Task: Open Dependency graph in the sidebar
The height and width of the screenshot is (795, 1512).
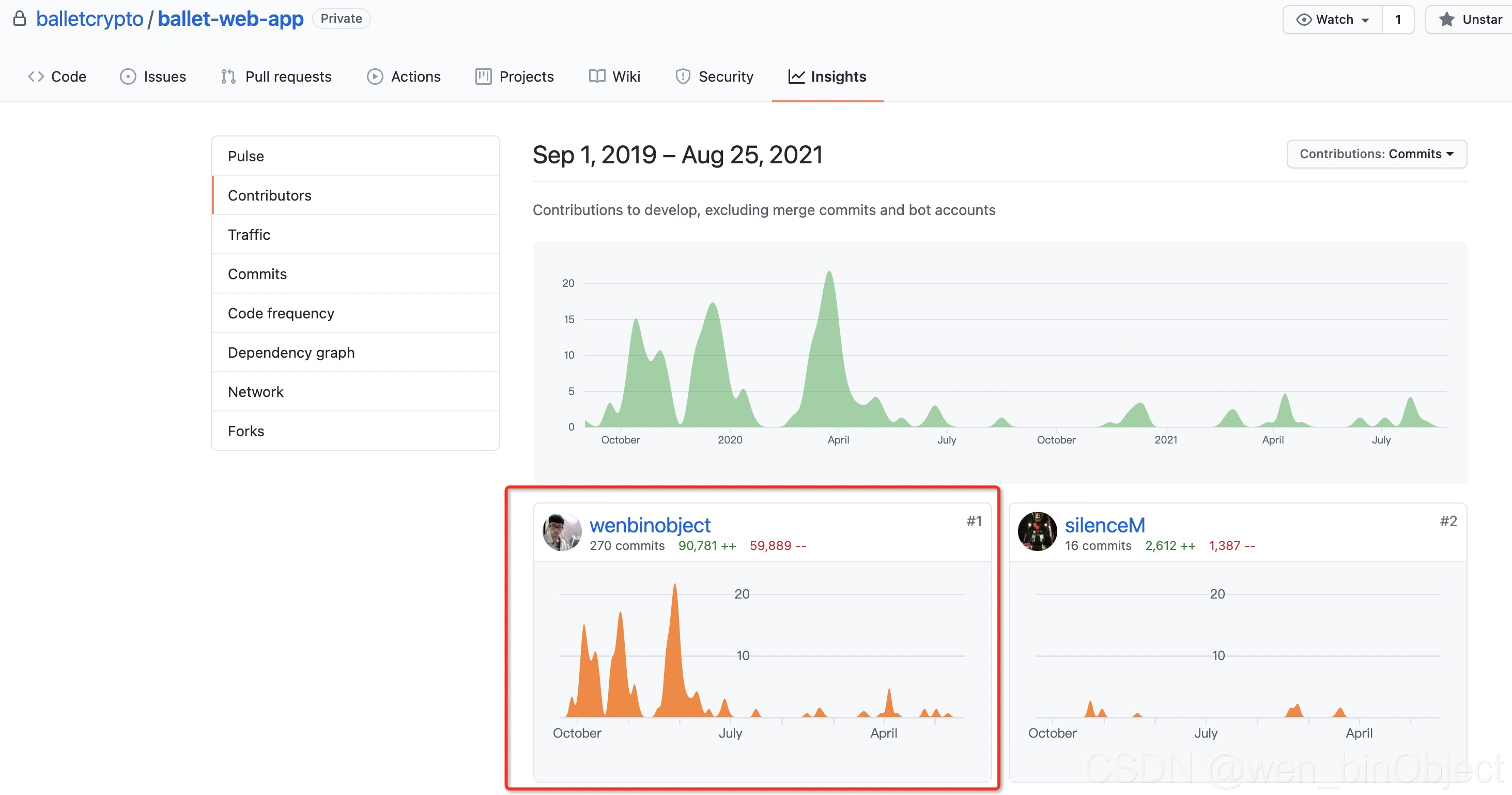Action: point(355,353)
